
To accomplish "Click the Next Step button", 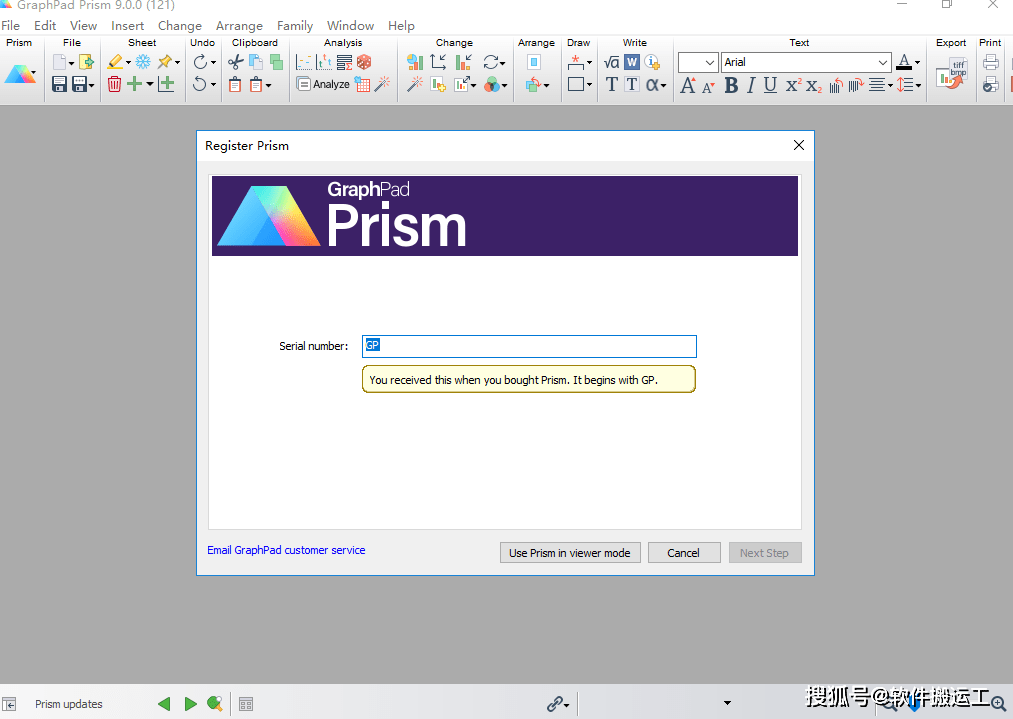I will pos(764,553).
